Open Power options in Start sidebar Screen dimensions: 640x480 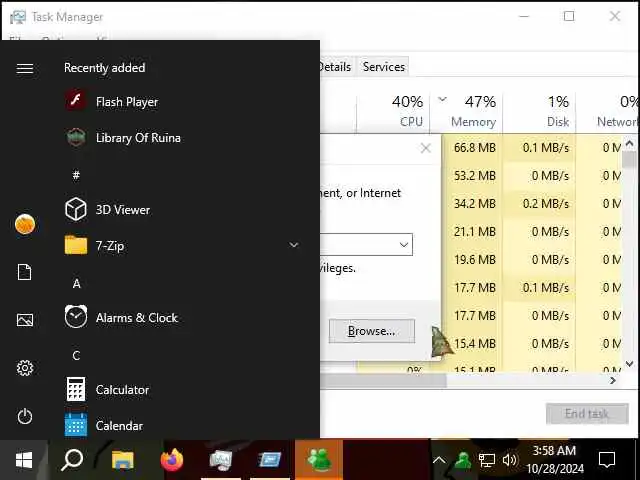25,416
